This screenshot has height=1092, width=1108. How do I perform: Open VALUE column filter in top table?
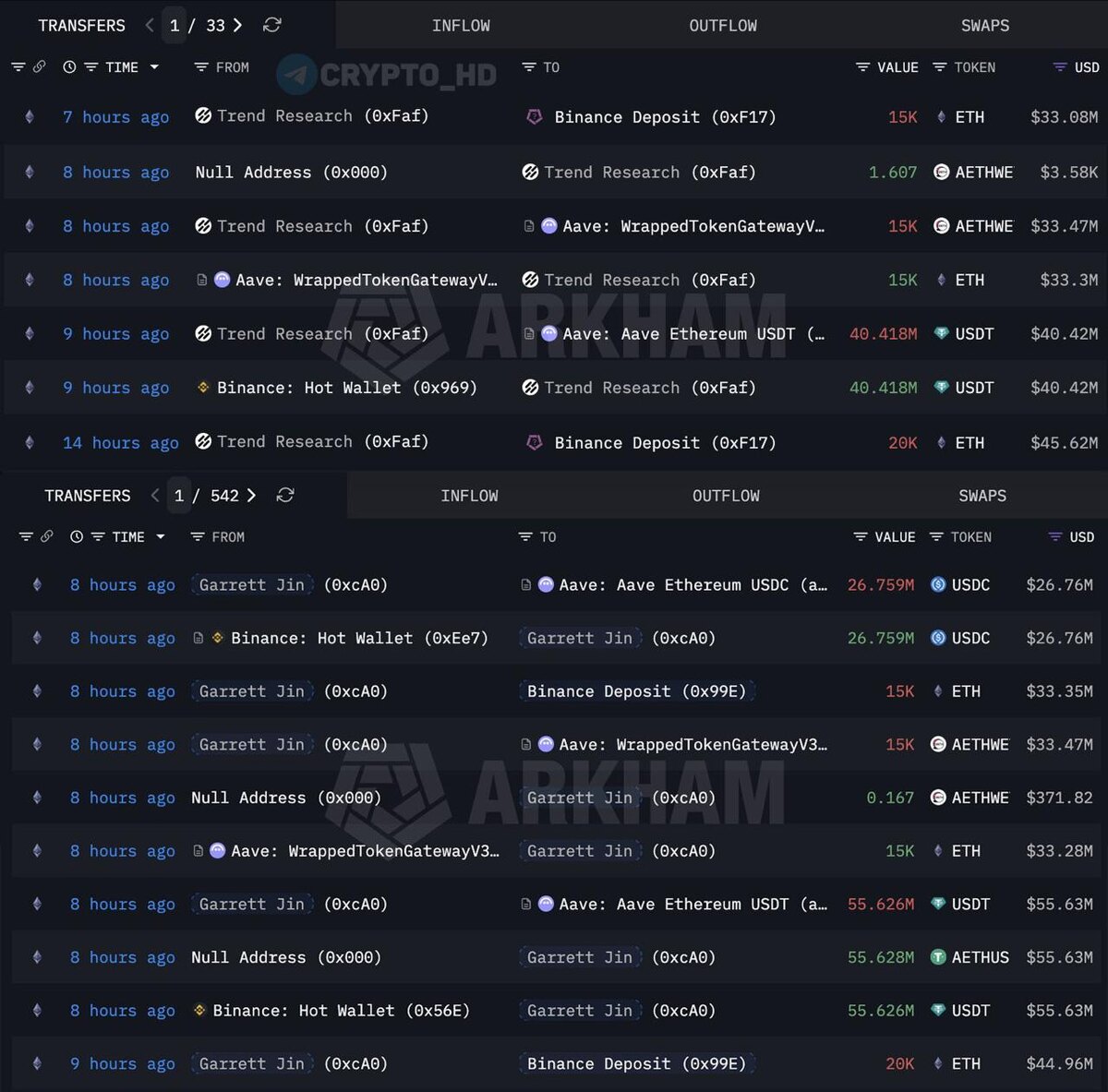click(863, 67)
